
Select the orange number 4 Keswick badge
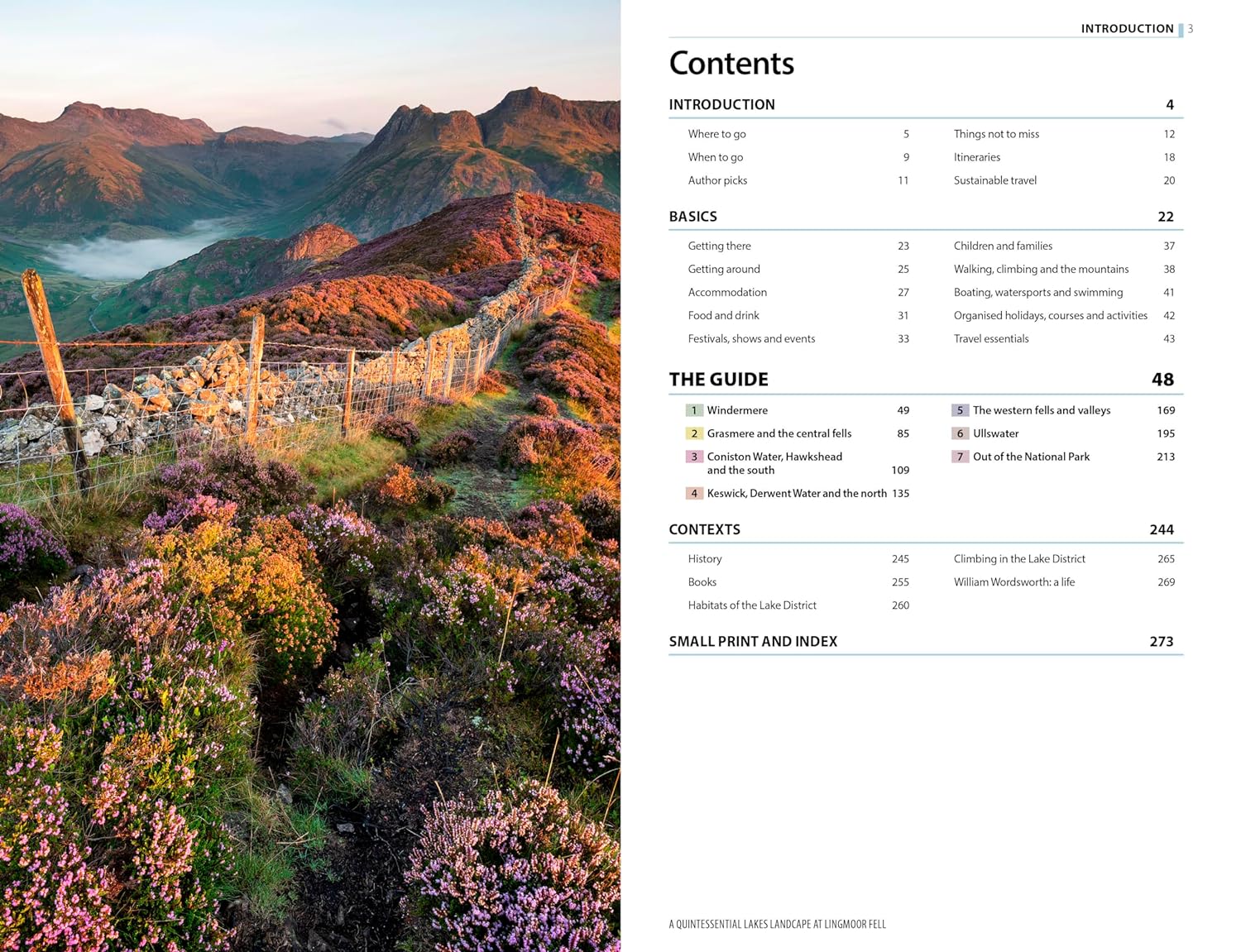coord(694,493)
